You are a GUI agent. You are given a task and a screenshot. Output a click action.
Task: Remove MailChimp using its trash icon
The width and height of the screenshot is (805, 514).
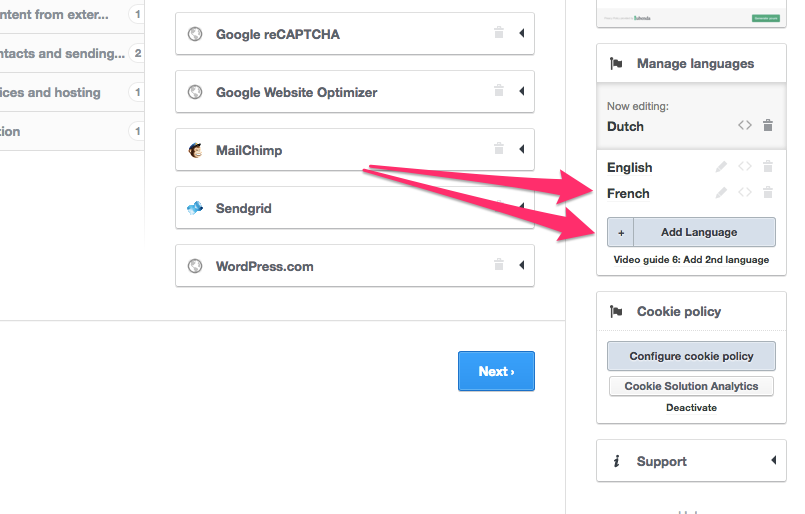pyautogui.click(x=498, y=150)
